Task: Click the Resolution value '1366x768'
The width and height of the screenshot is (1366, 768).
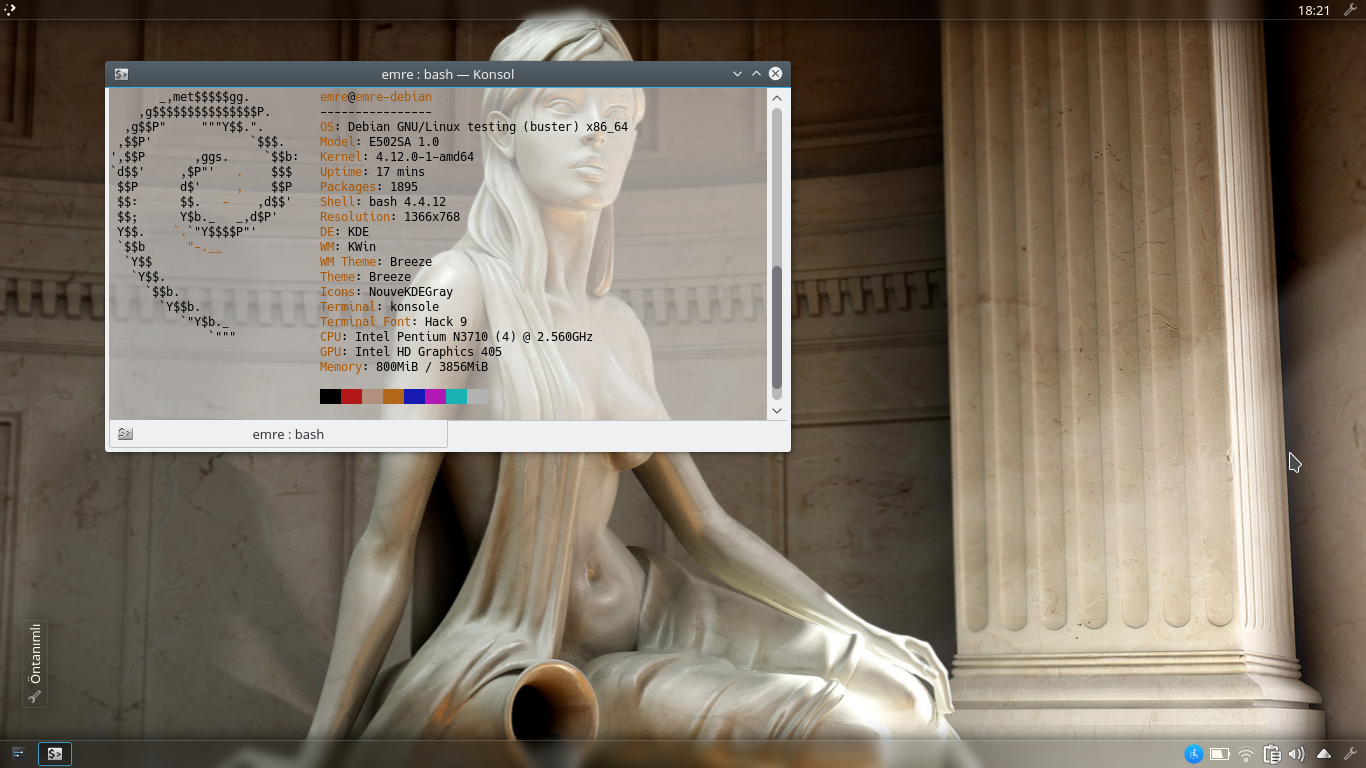Action: [x=432, y=217]
